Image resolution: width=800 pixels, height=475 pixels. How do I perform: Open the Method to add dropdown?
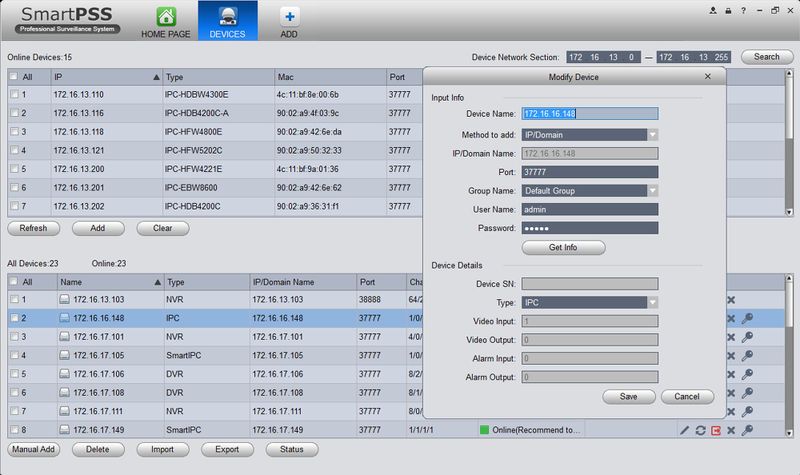click(651, 133)
